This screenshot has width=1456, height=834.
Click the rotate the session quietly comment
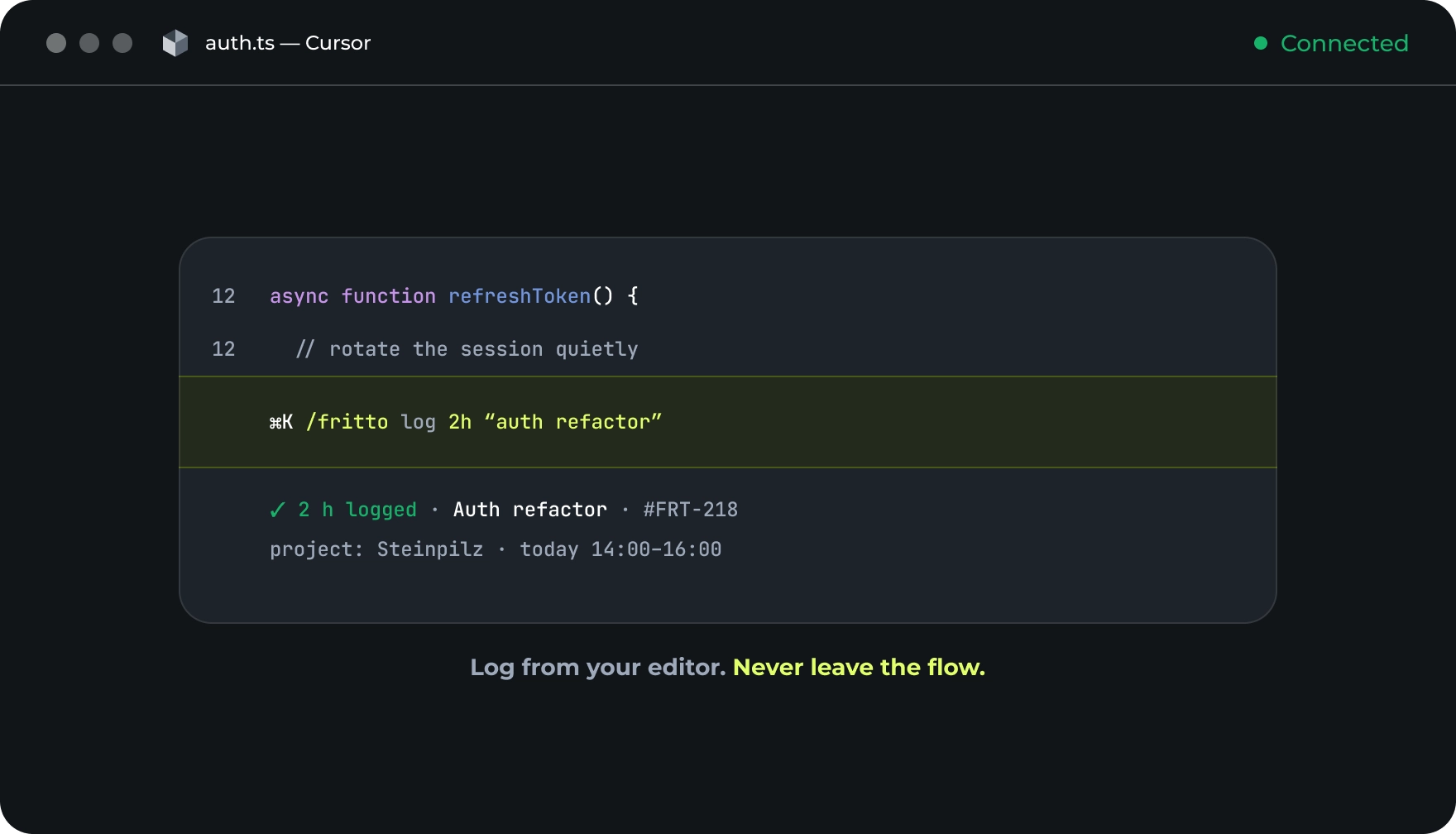pos(467,349)
